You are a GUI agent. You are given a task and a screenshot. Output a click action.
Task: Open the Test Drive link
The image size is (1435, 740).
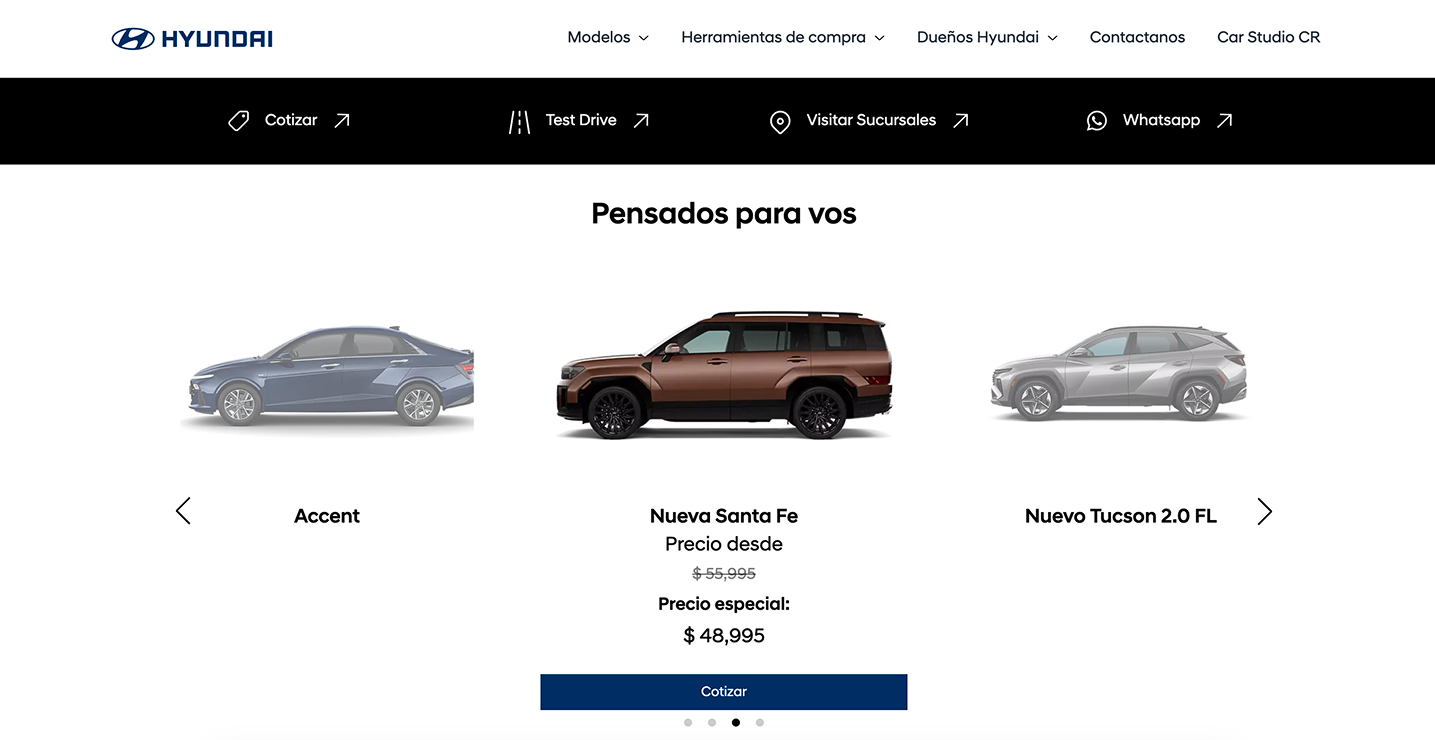[581, 120]
